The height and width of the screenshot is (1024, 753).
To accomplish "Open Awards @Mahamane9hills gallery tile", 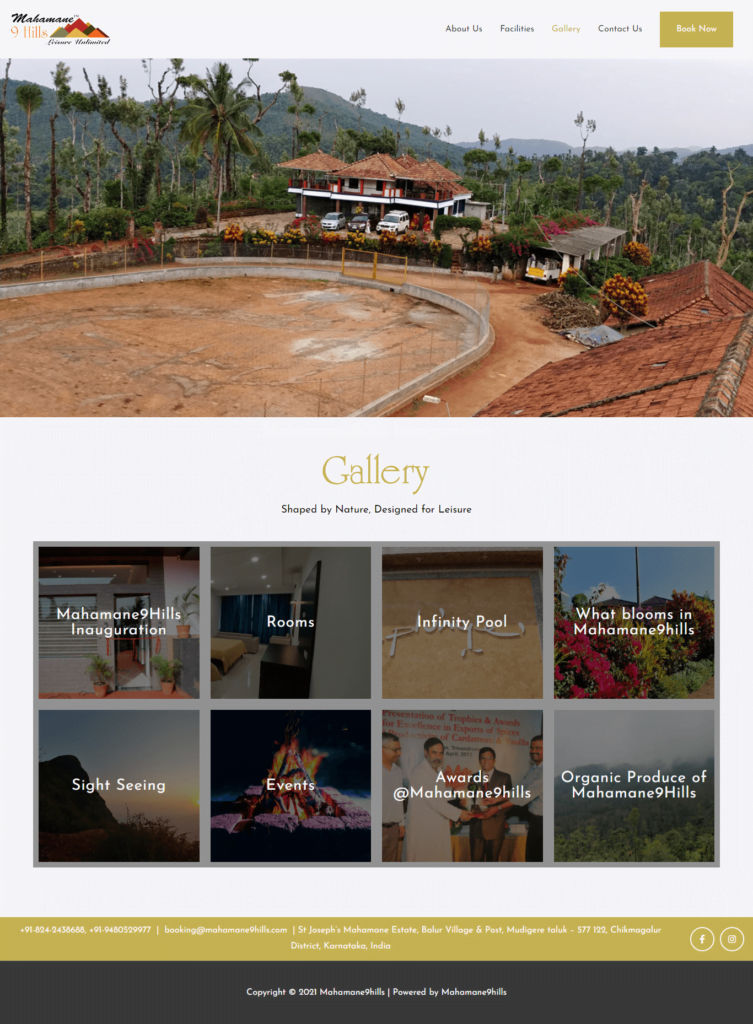I will (462, 786).
